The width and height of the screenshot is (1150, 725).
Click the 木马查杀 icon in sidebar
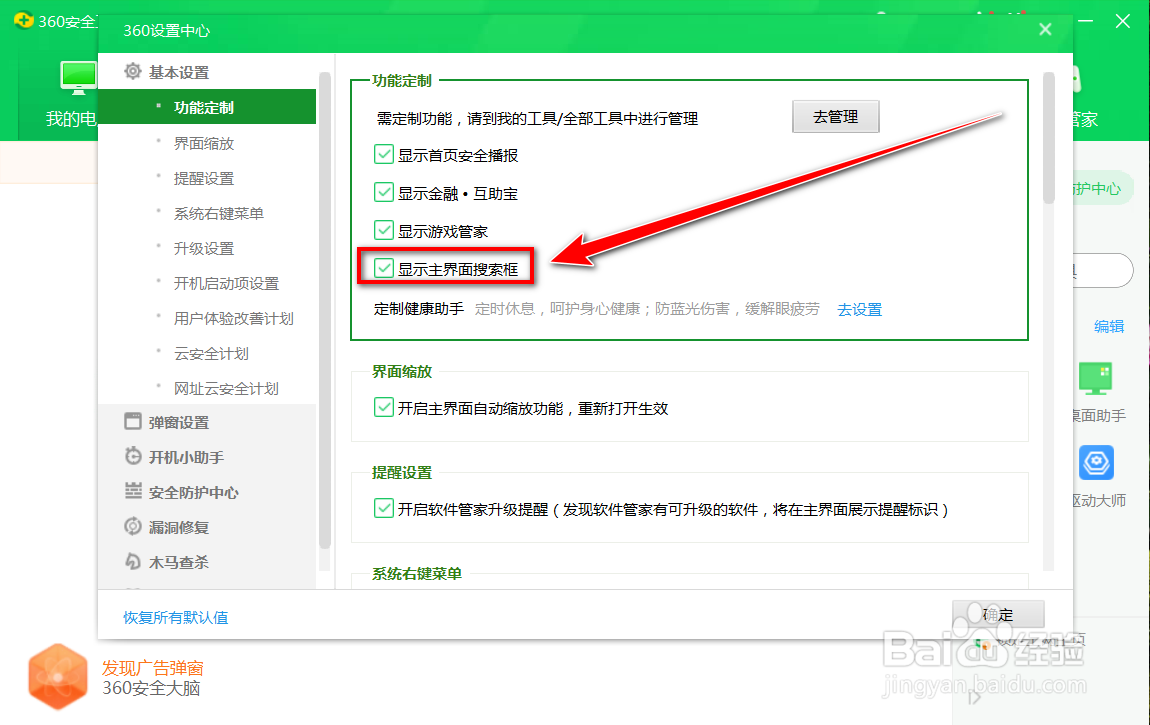(x=133, y=562)
